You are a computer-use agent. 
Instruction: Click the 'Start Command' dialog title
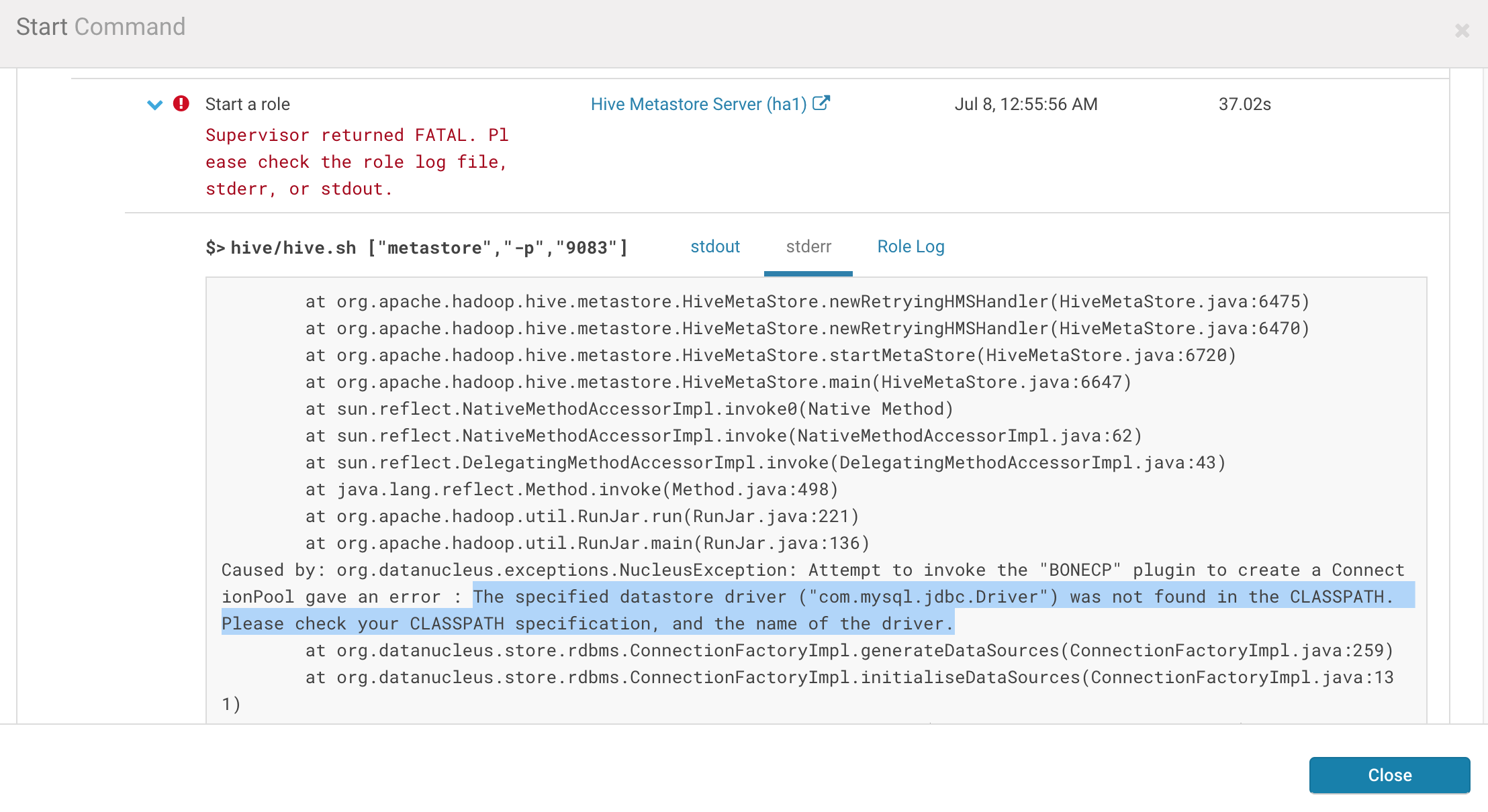101,27
